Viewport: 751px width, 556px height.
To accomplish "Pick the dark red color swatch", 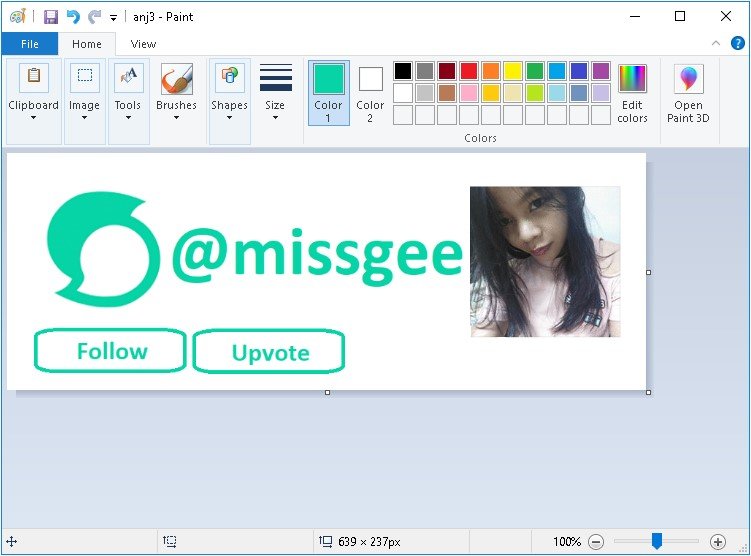I will [x=447, y=71].
